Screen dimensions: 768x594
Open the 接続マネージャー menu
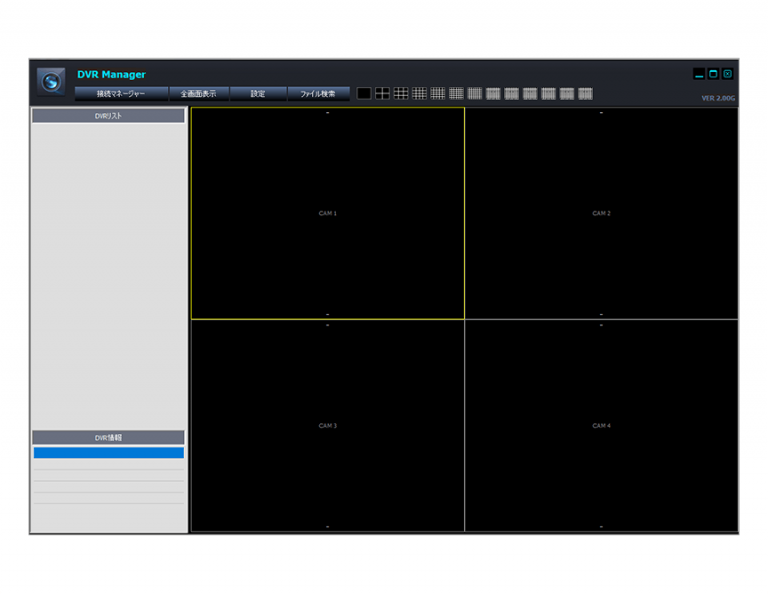pos(121,94)
